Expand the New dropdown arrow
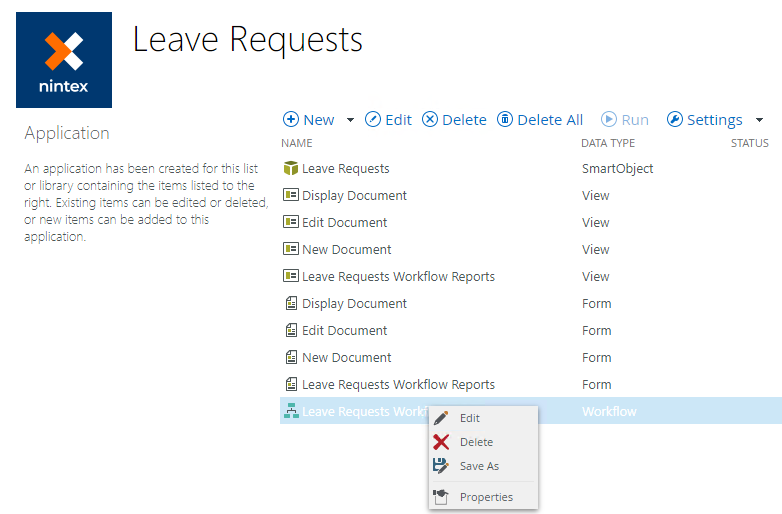Screen dimensions: 782x514 (x=350, y=120)
